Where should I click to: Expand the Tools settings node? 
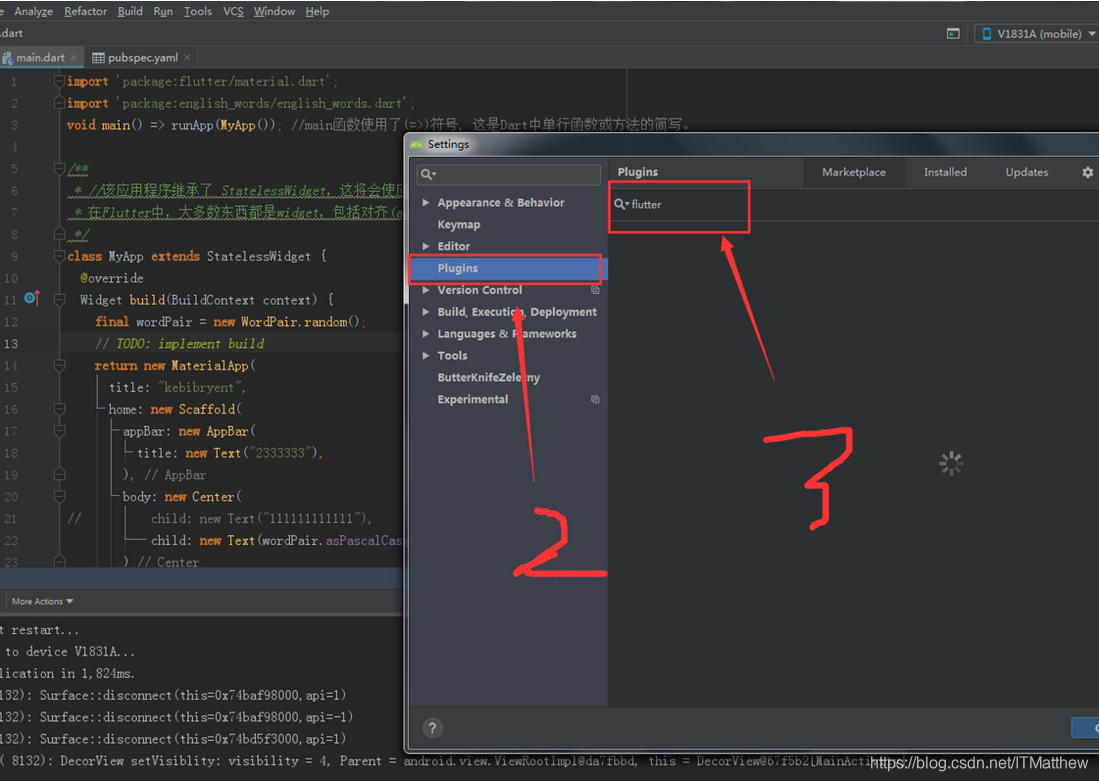click(425, 355)
